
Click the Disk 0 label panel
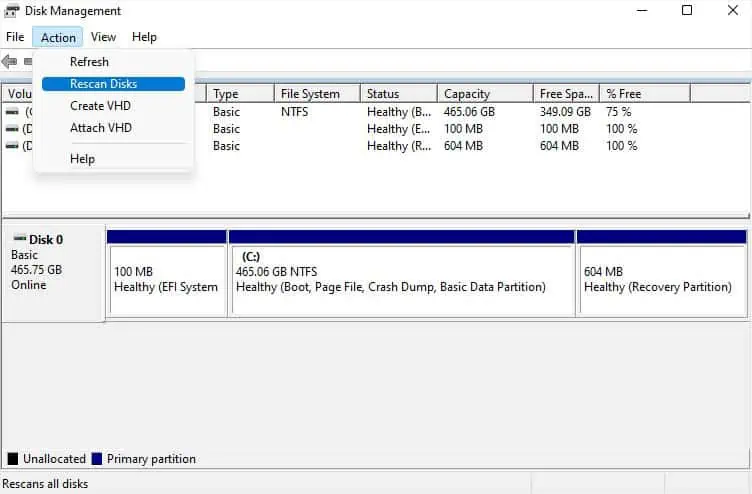click(x=52, y=271)
